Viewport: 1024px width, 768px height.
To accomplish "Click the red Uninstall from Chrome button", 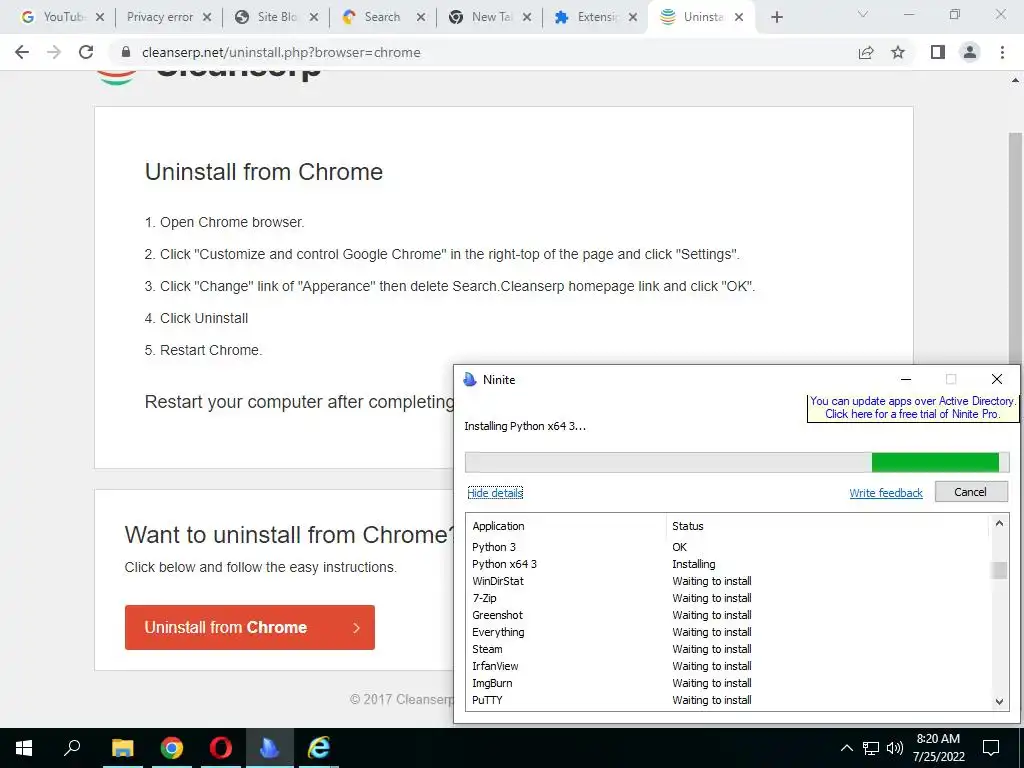I will (249, 627).
